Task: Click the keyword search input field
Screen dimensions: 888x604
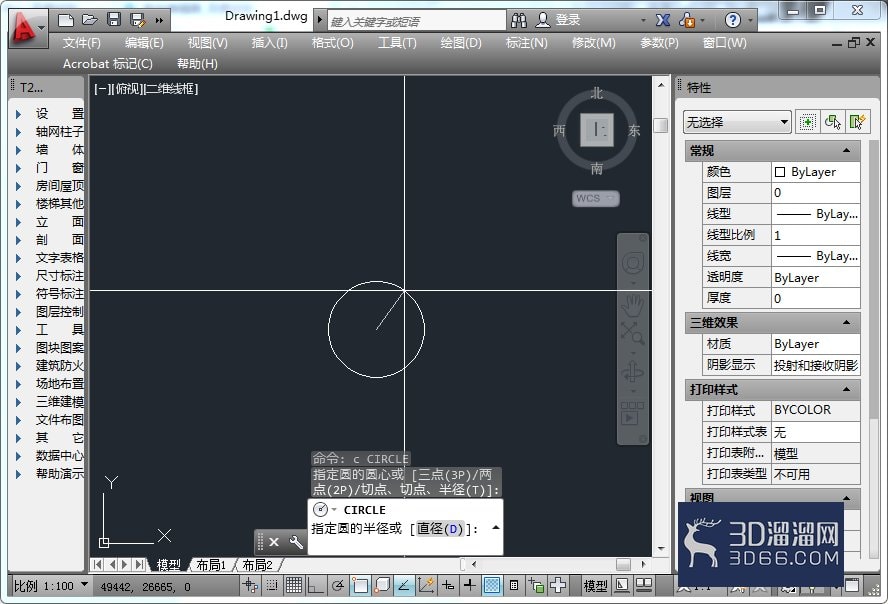Action: [x=417, y=21]
